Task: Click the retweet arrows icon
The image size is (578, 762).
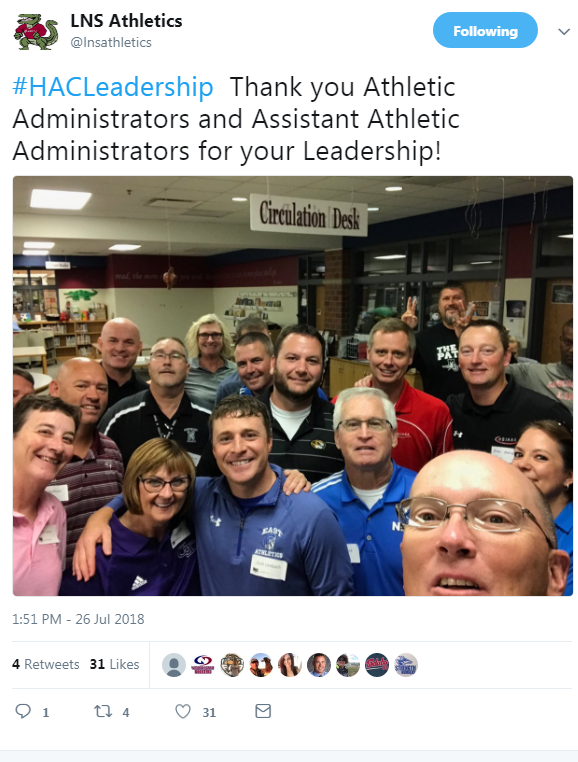Action: 103,711
